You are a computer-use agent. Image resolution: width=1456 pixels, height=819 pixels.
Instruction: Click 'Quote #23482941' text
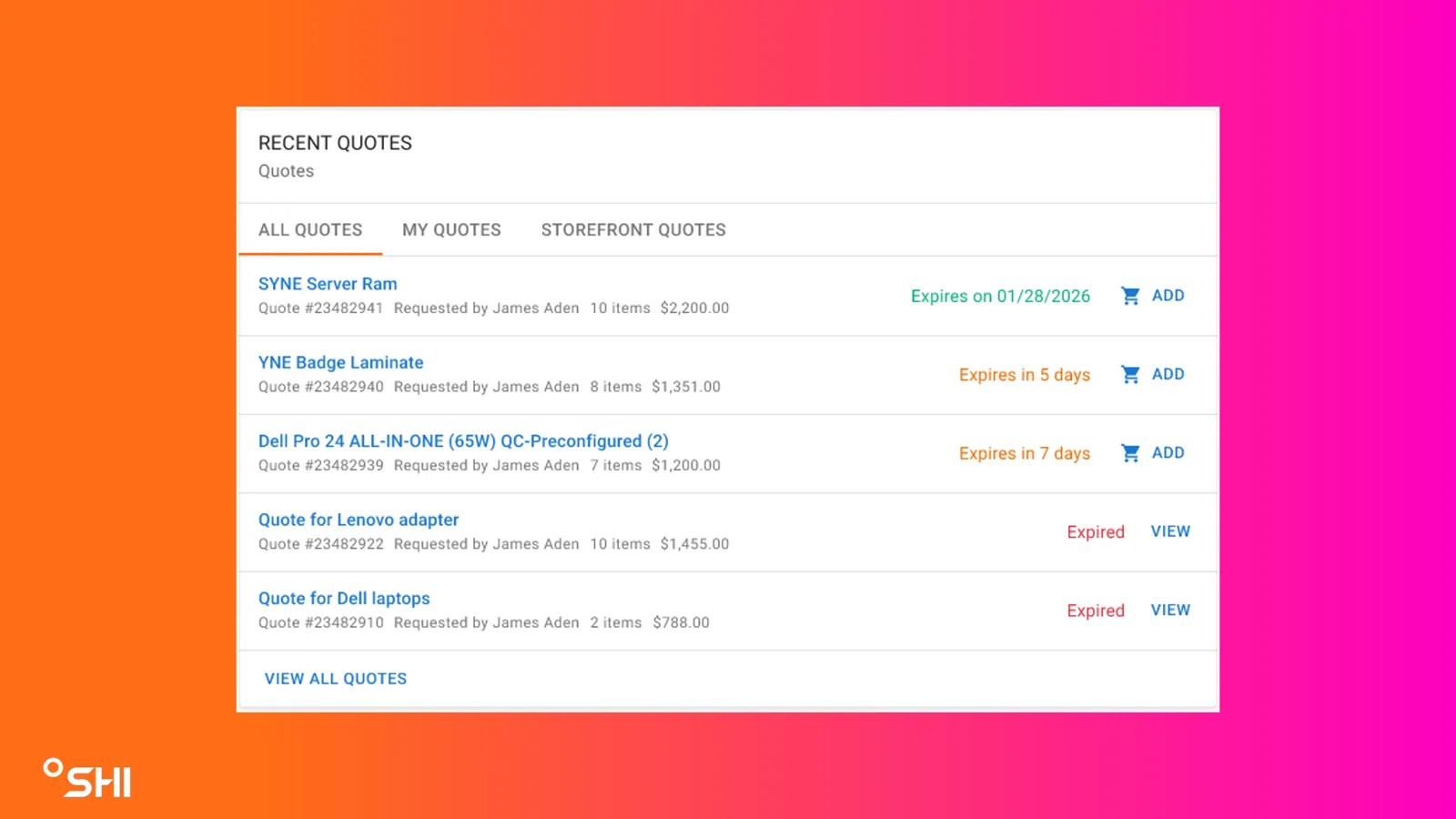pyautogui.click(x=320, y=308)
